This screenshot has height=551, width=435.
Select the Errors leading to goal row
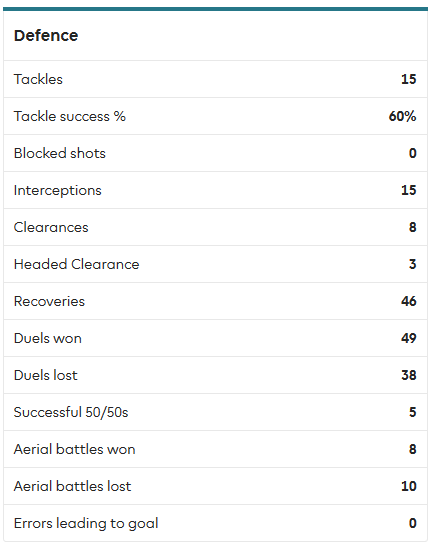(215, 523)
